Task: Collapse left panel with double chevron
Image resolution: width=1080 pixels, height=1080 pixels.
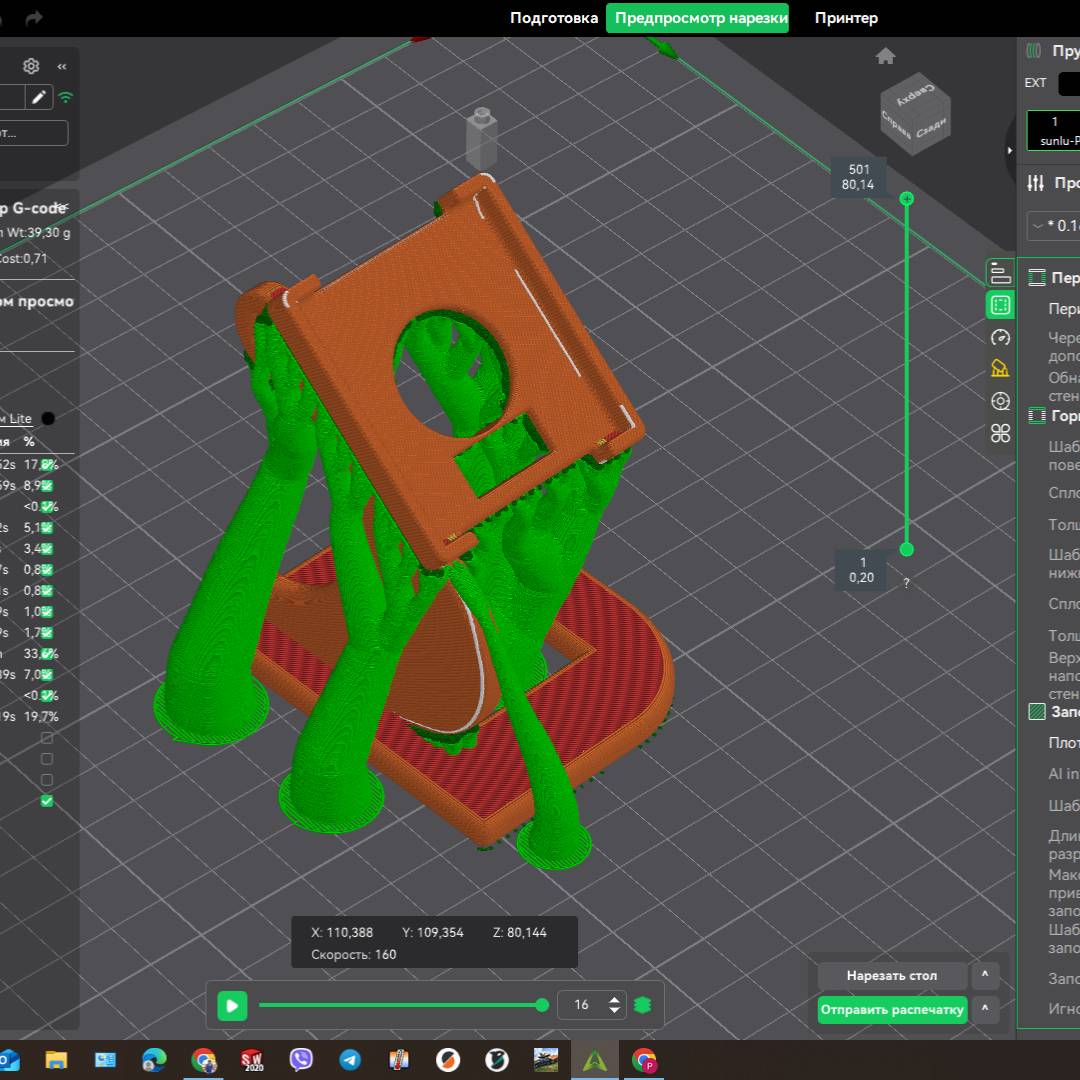Action: [62, 66]
